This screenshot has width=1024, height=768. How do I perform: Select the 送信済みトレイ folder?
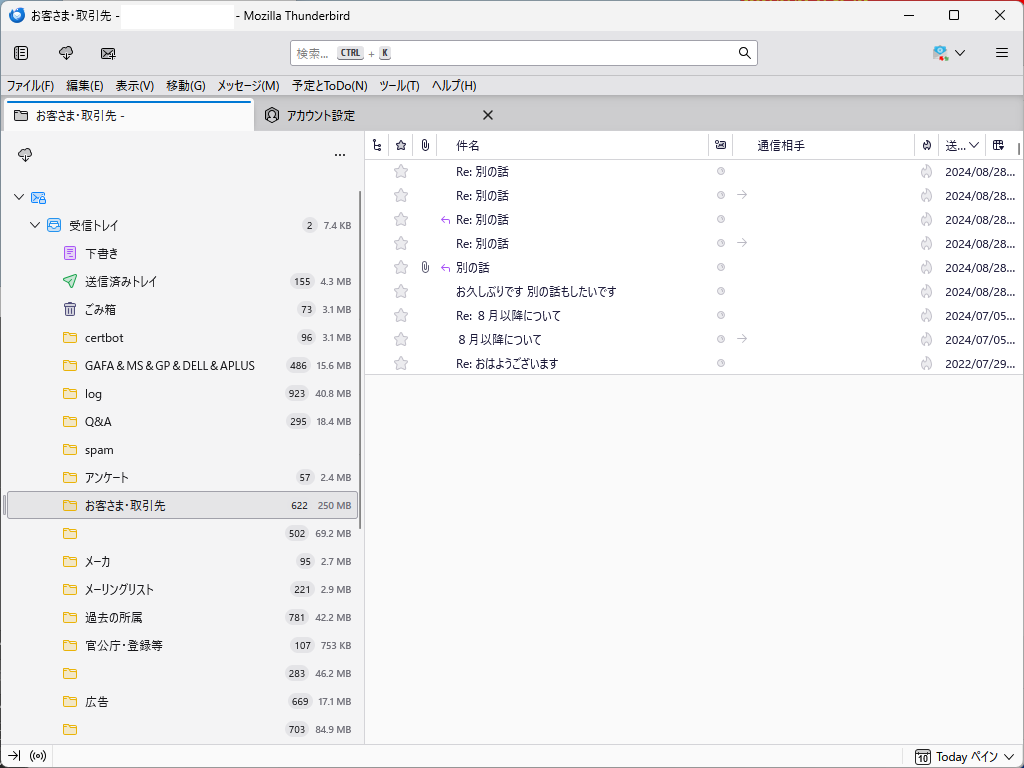(x=183, y=281)
